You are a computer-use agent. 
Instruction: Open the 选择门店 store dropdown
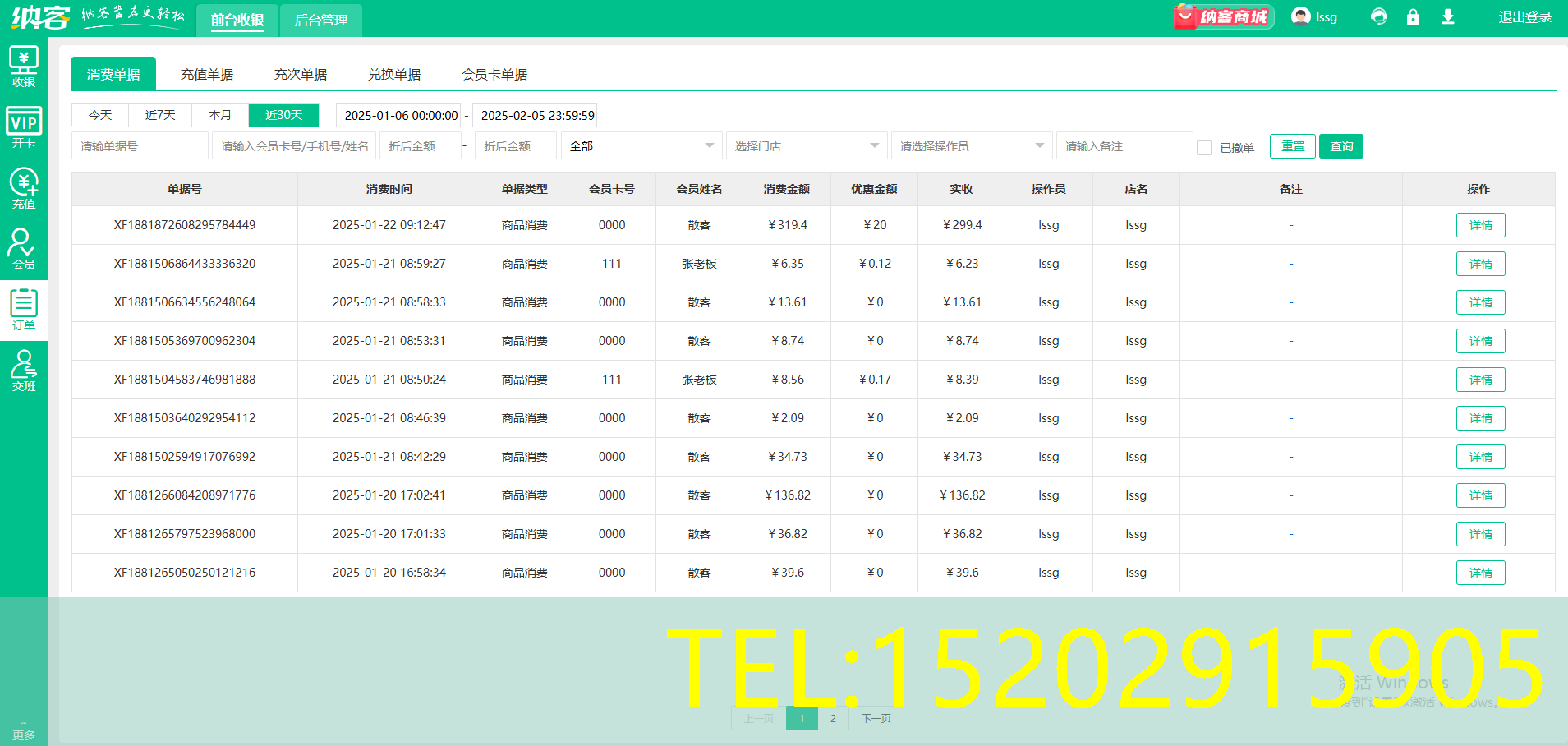806,146
